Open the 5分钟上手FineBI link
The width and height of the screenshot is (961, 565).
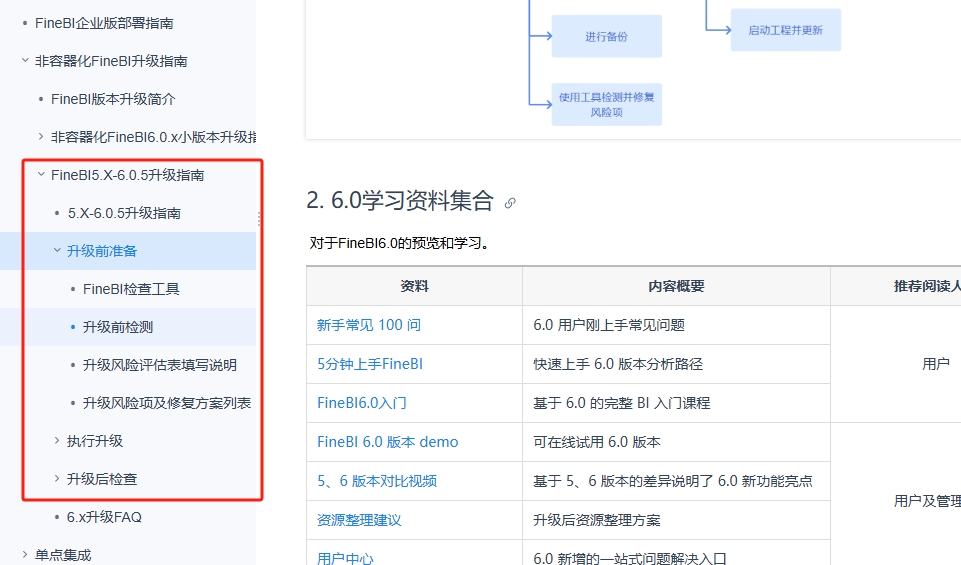370,364
